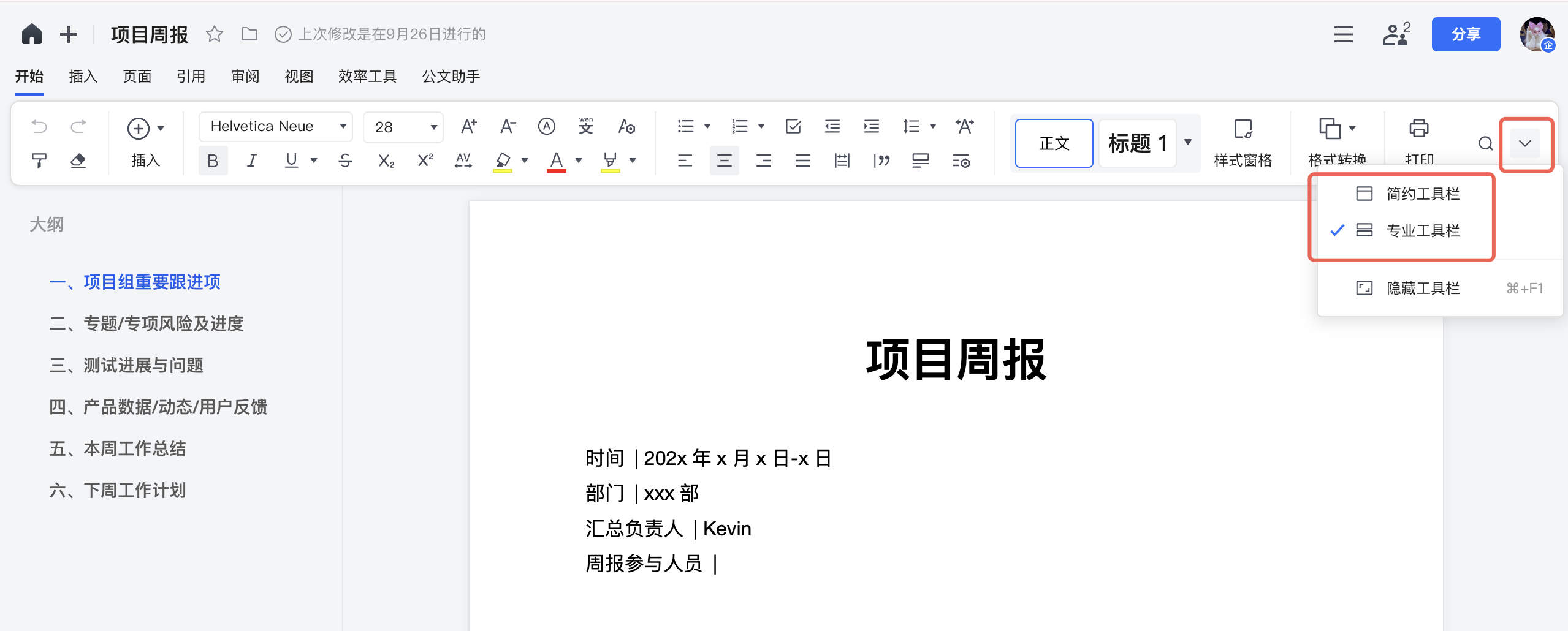The height and width of the screenshot is (631, 1568).
Task: Switch to the 引用 tab
Action: (x=191, y=77)
